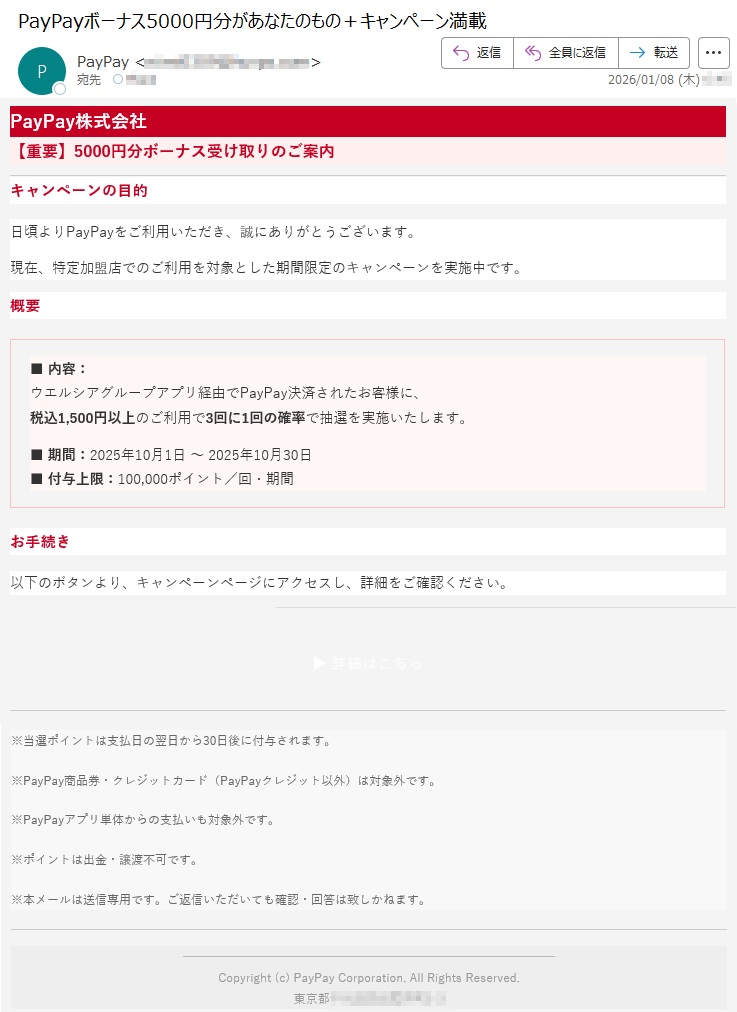This screenshot has width=737, height=1012.
Task: Click the キャンペーンの目的 section heading
Action: (x=79, y=190)
